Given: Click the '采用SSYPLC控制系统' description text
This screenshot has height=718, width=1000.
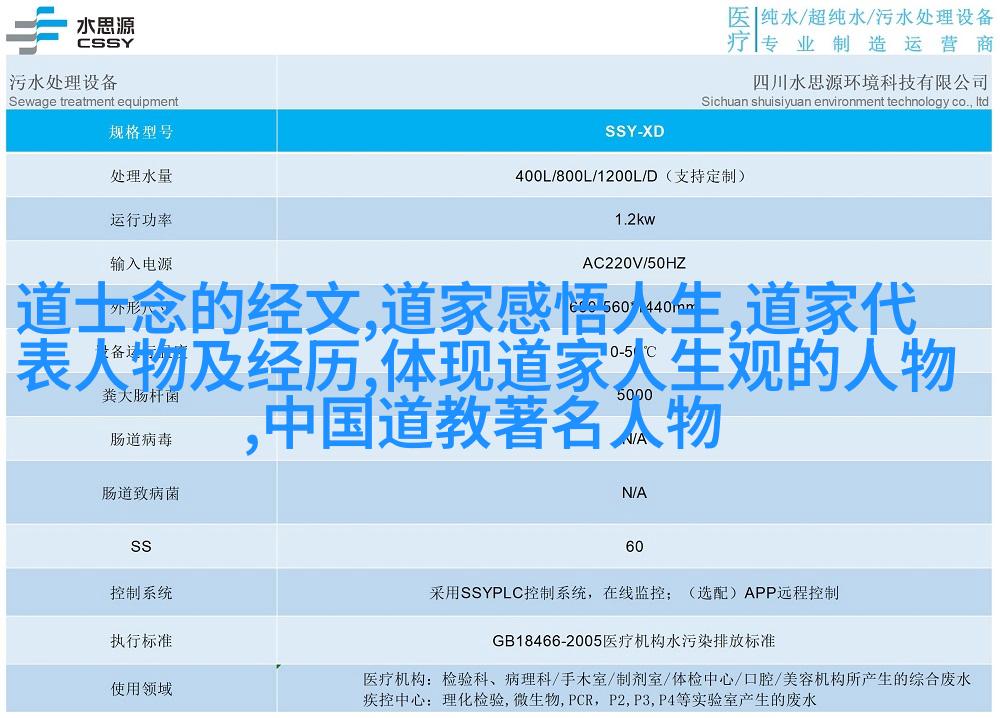Looking at the screenshot, I should pos(634,593).
